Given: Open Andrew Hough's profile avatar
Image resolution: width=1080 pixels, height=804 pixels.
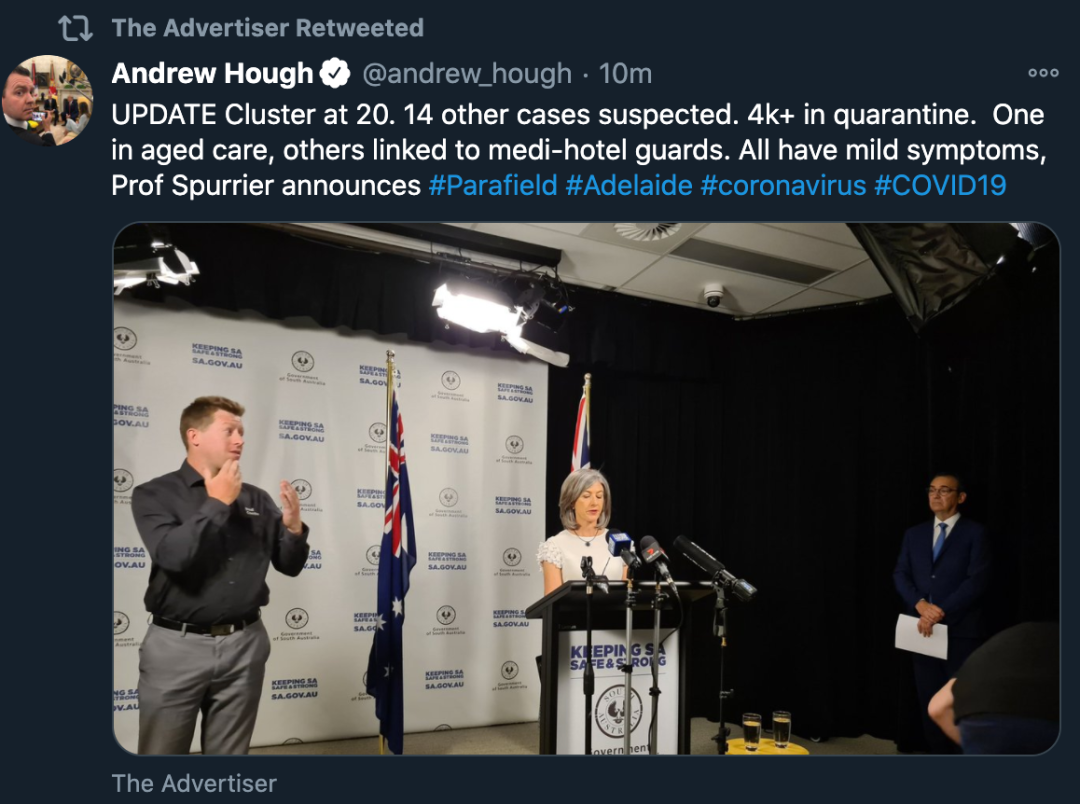Looking at the screenshot, I should pyautogui.click(x=48, y=101).
